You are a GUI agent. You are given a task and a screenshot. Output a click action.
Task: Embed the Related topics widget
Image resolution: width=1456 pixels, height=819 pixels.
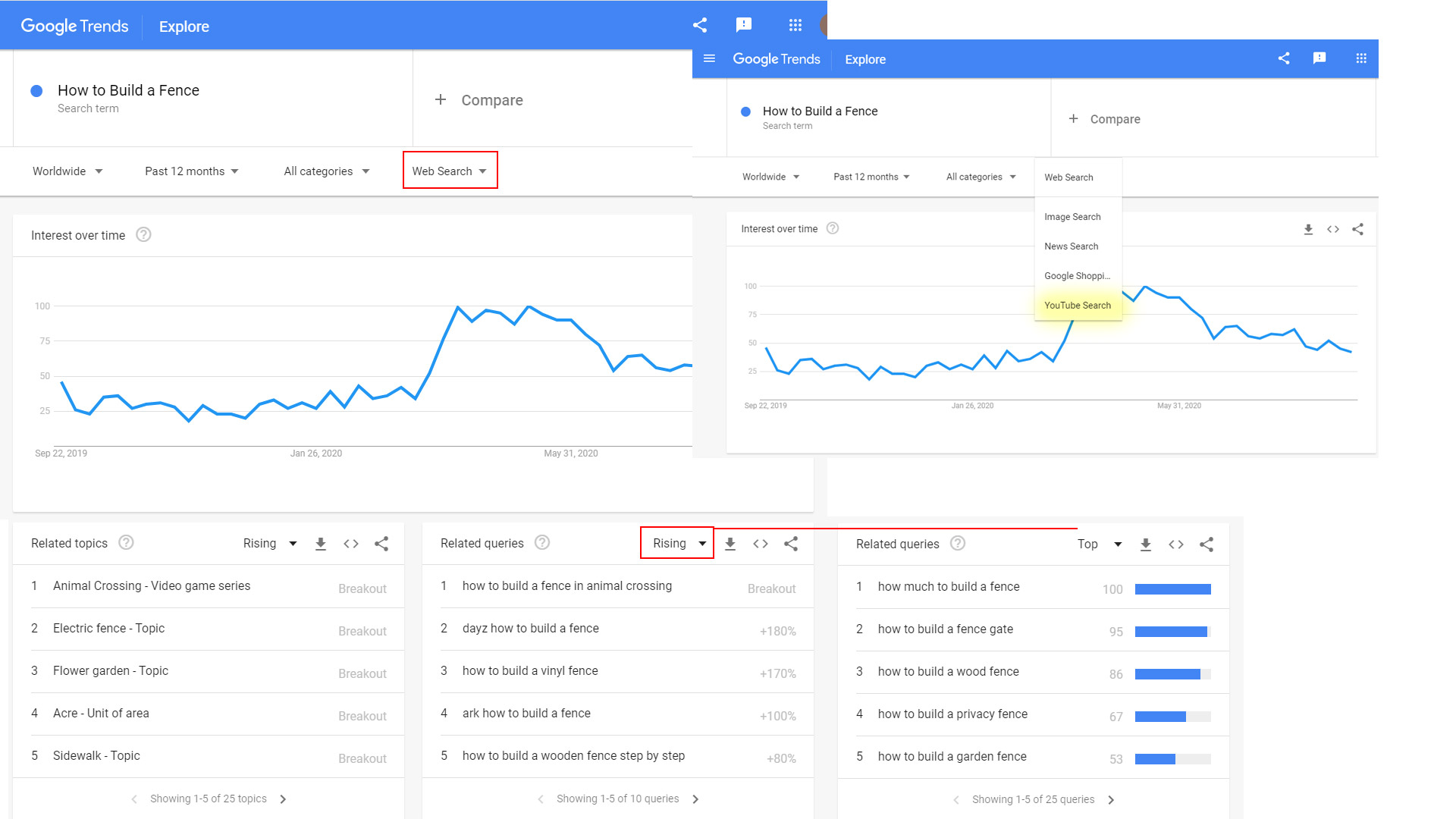[351, 544]
